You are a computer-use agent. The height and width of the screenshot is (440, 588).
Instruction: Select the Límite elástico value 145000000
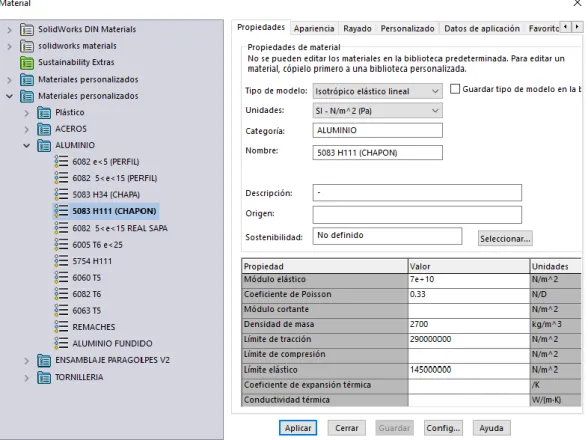pyautogui.click(x=469, y=370)
